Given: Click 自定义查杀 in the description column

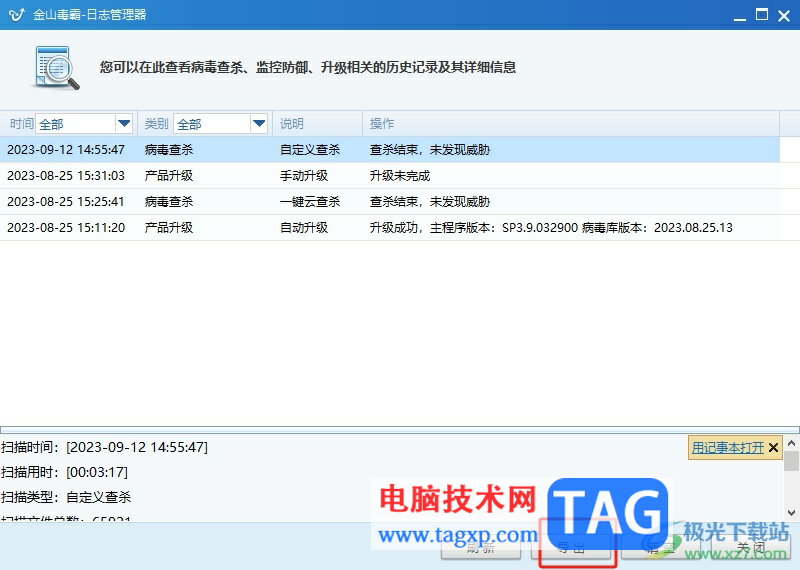Looking at the screenshot, I should 310,150.
